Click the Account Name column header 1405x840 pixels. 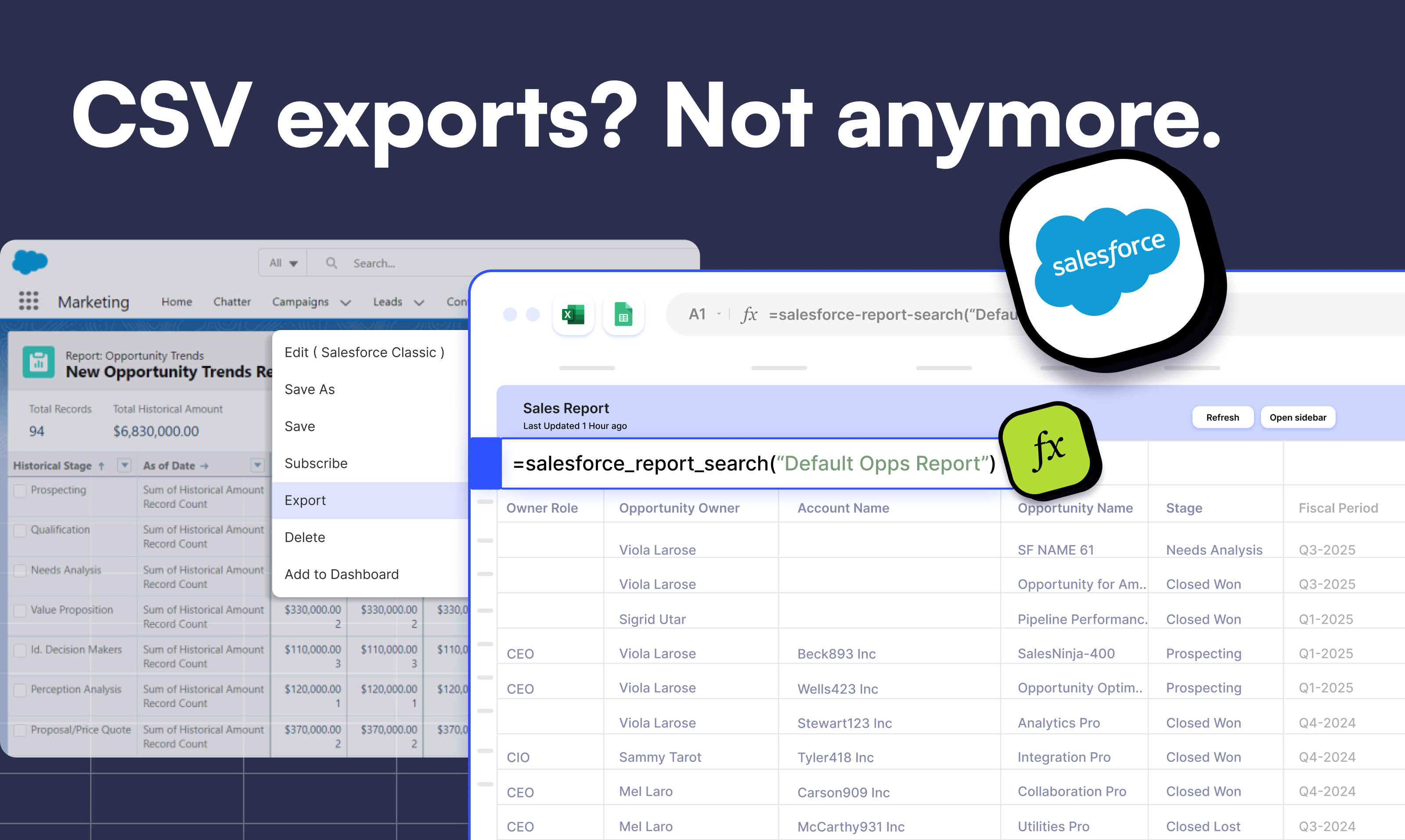[843, 508]
